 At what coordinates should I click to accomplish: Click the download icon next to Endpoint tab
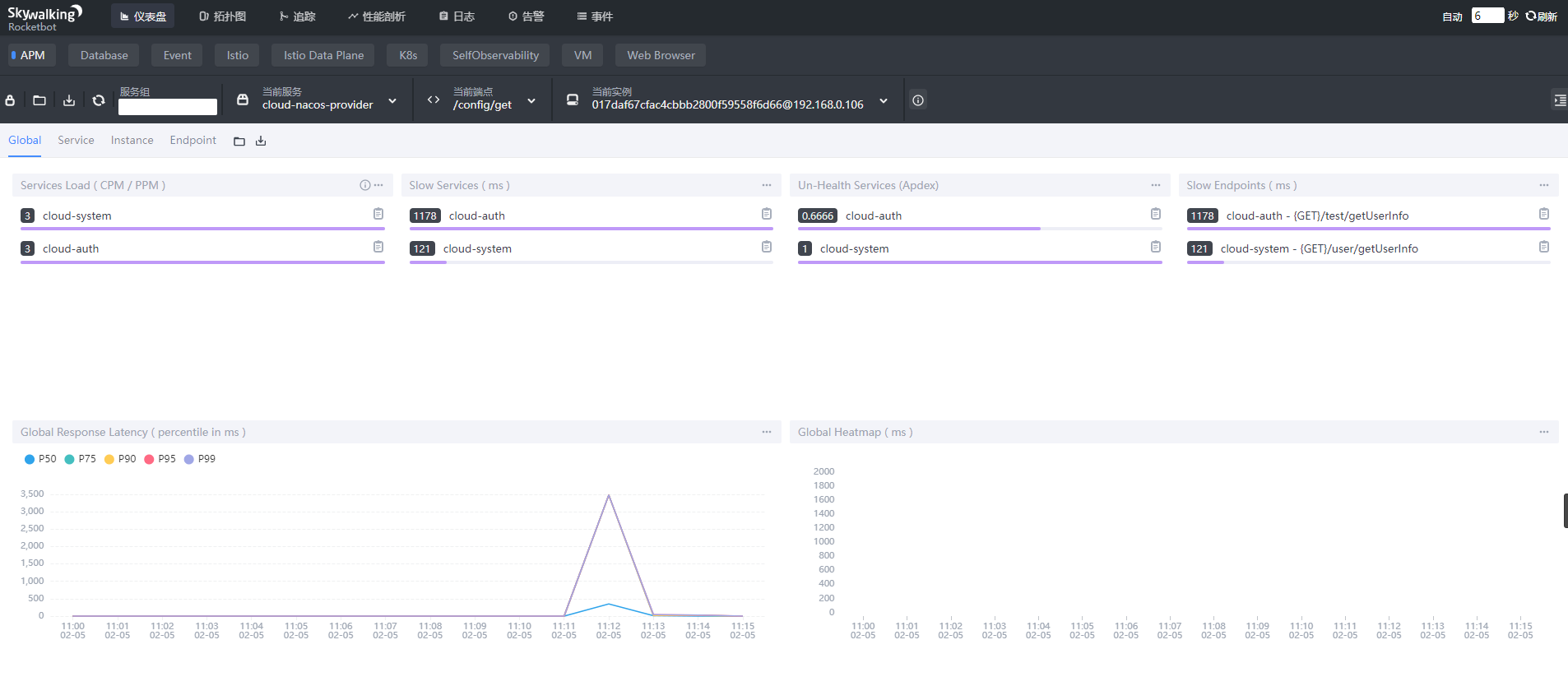(261, 141)
